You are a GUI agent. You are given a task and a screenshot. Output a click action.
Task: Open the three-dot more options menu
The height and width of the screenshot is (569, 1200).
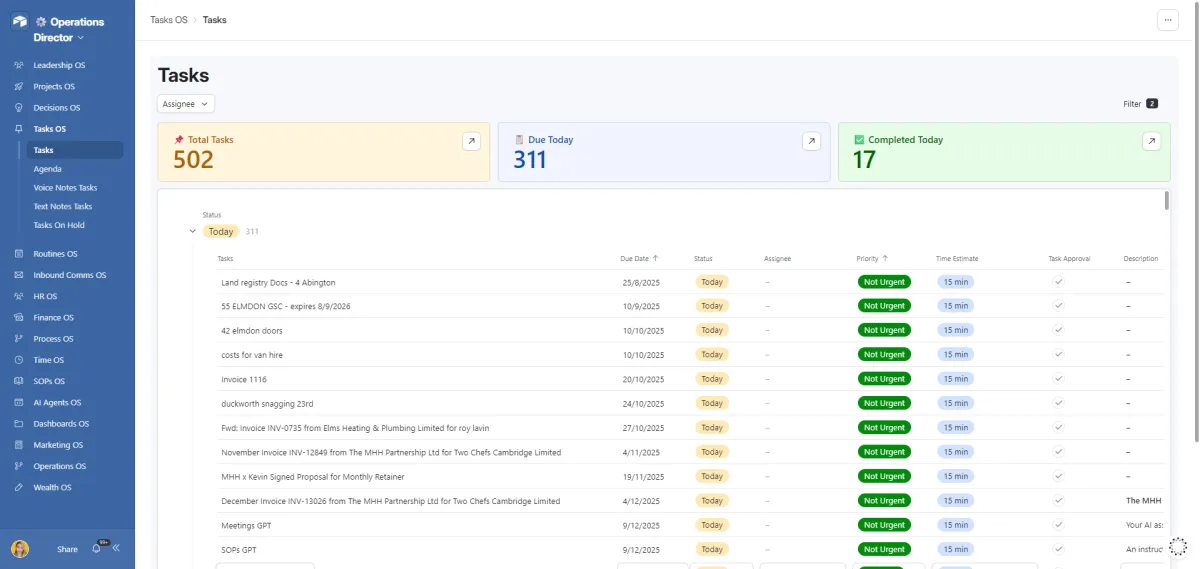coord(1167,20)
